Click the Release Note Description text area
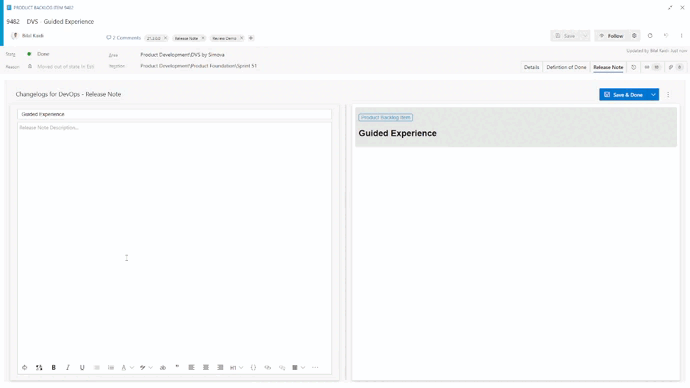 174,240
